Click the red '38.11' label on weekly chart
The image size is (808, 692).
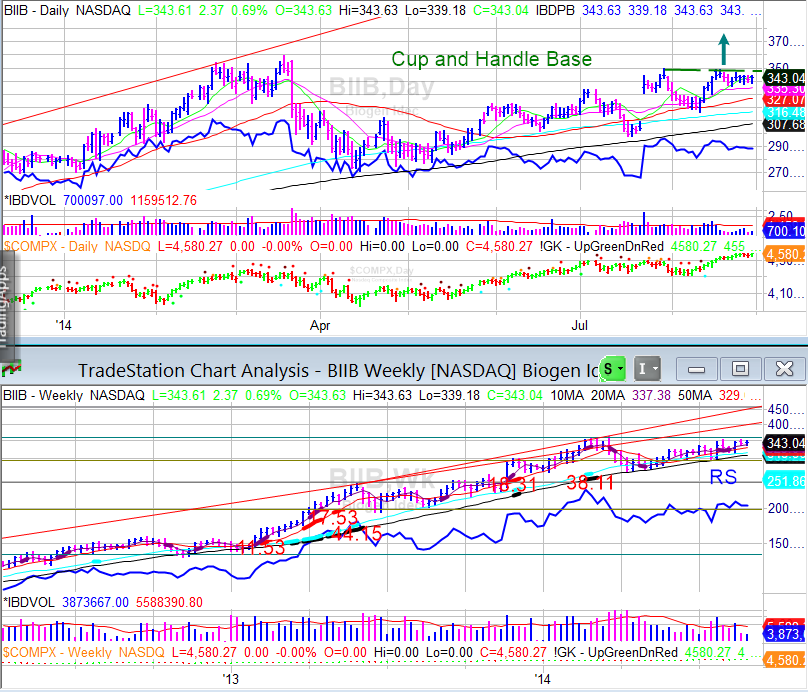pos(590,483)
